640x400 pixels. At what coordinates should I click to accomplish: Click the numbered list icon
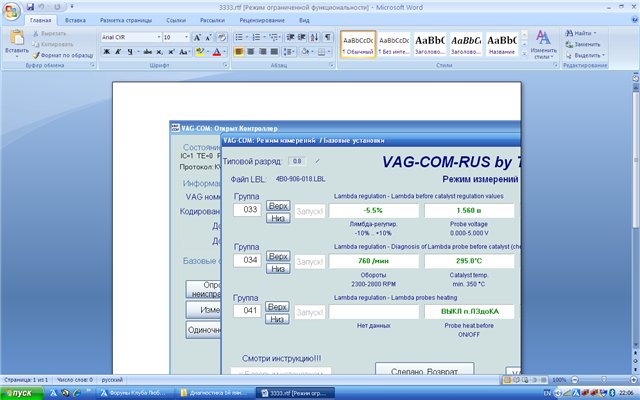point(256,38)
